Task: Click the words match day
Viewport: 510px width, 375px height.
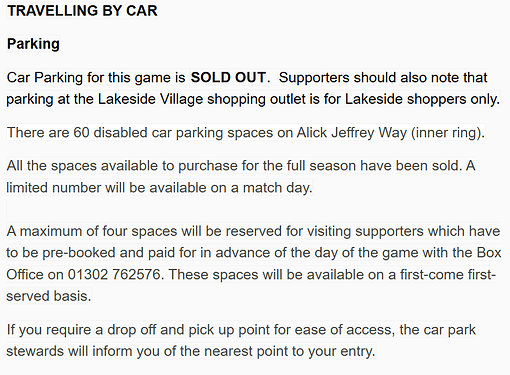Action: [277, 188]
